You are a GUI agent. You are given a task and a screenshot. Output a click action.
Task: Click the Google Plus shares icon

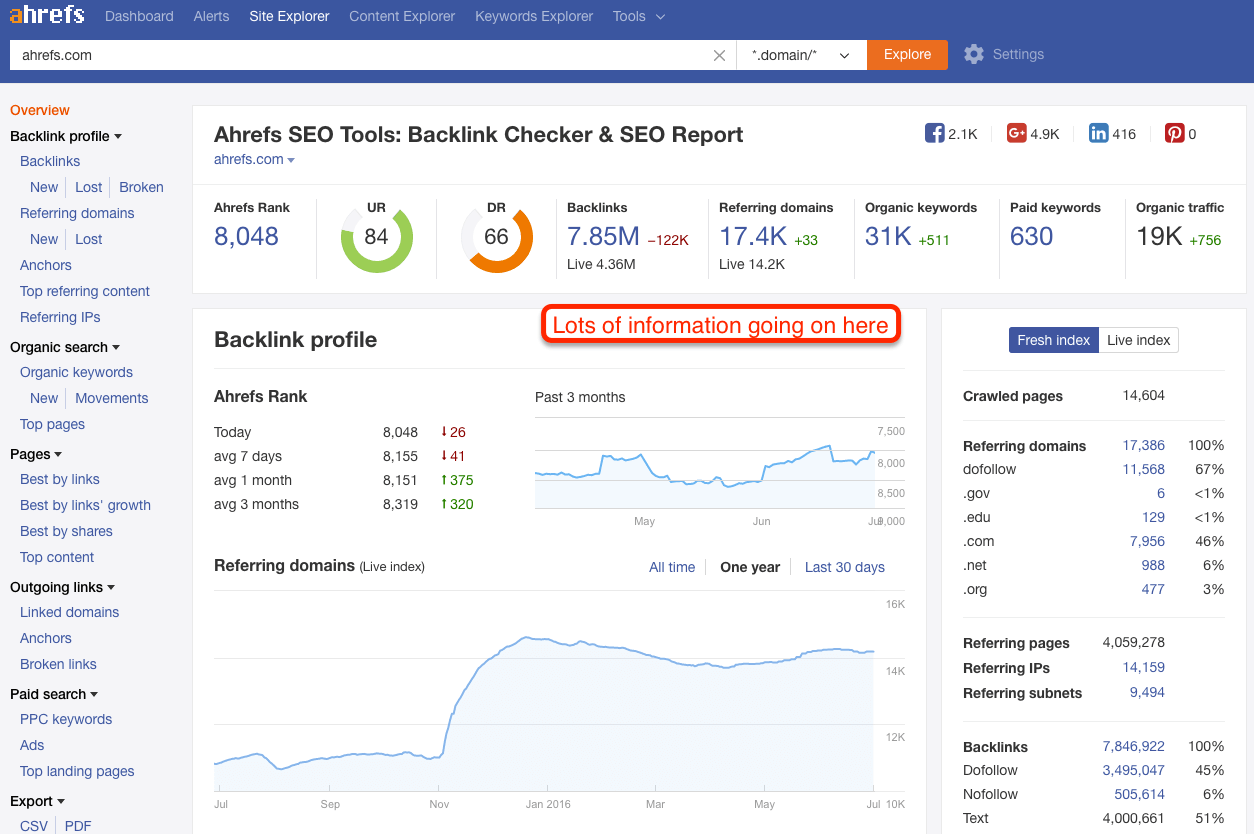(x=1017, y=133)
